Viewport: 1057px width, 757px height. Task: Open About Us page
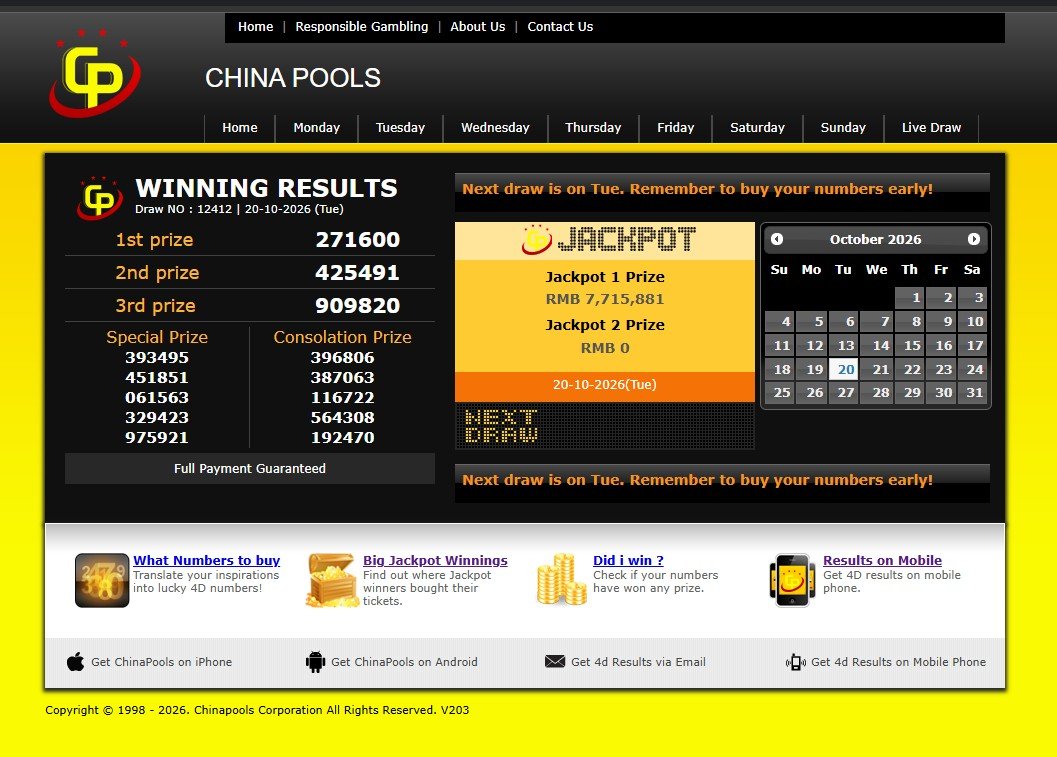[477, 27]
